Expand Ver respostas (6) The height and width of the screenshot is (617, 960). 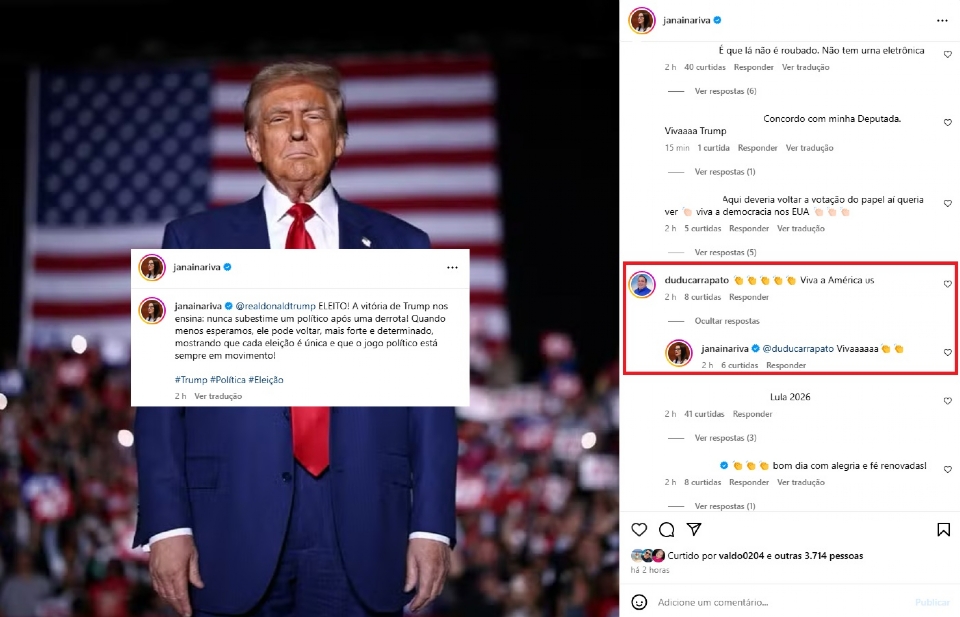click(725, 91)
